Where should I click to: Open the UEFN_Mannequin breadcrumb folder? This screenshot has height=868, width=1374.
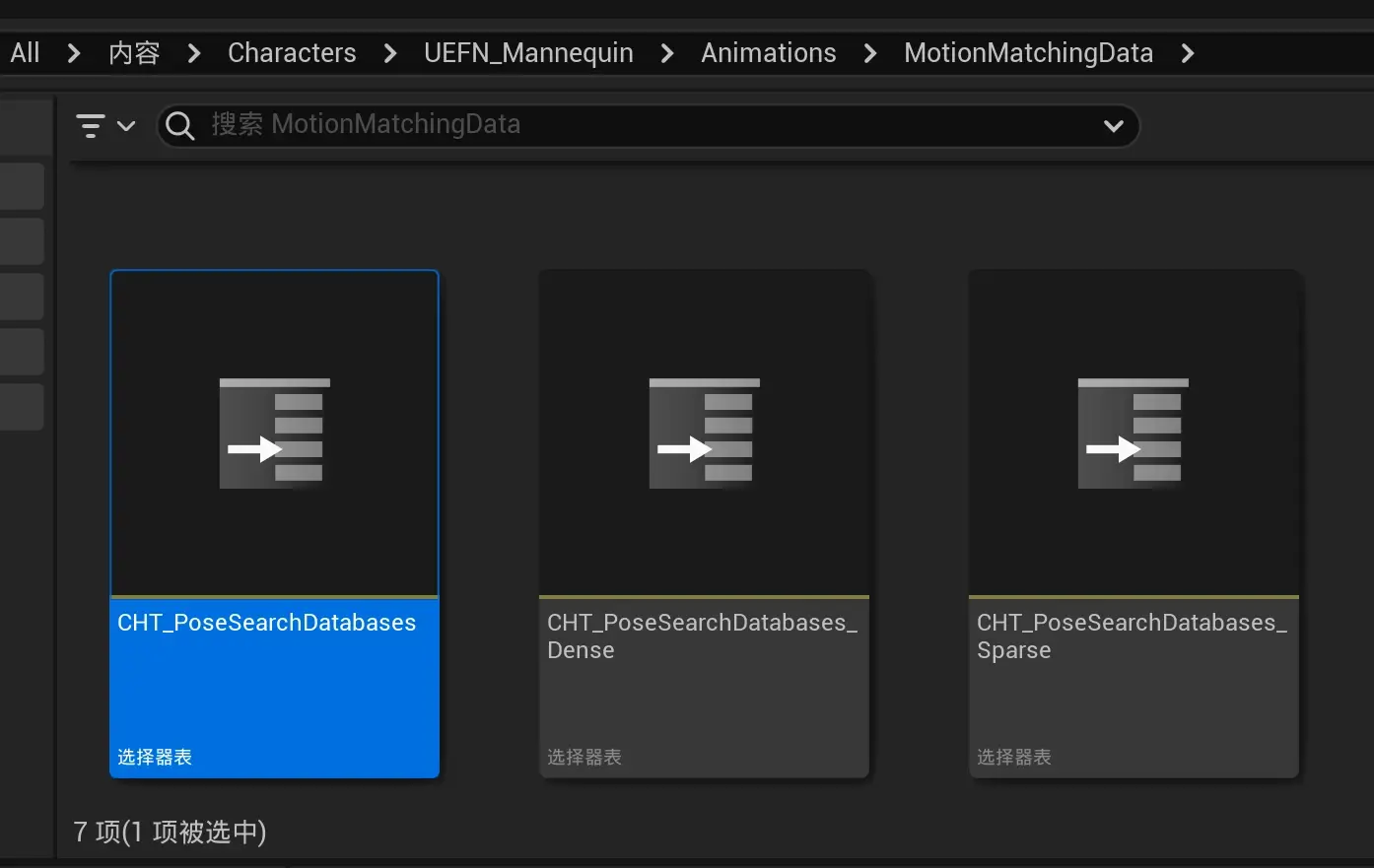[528, 53]
